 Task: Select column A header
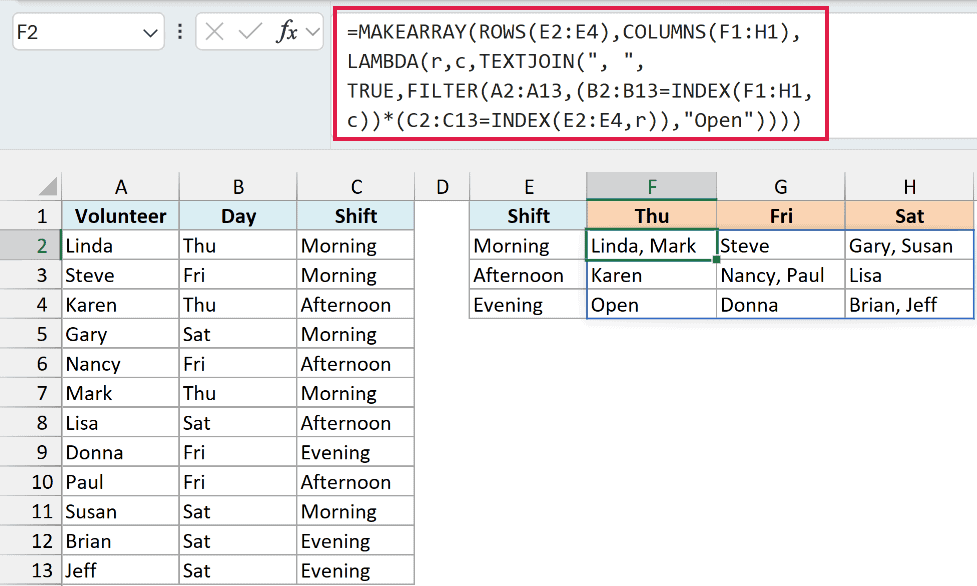point(120,186)
